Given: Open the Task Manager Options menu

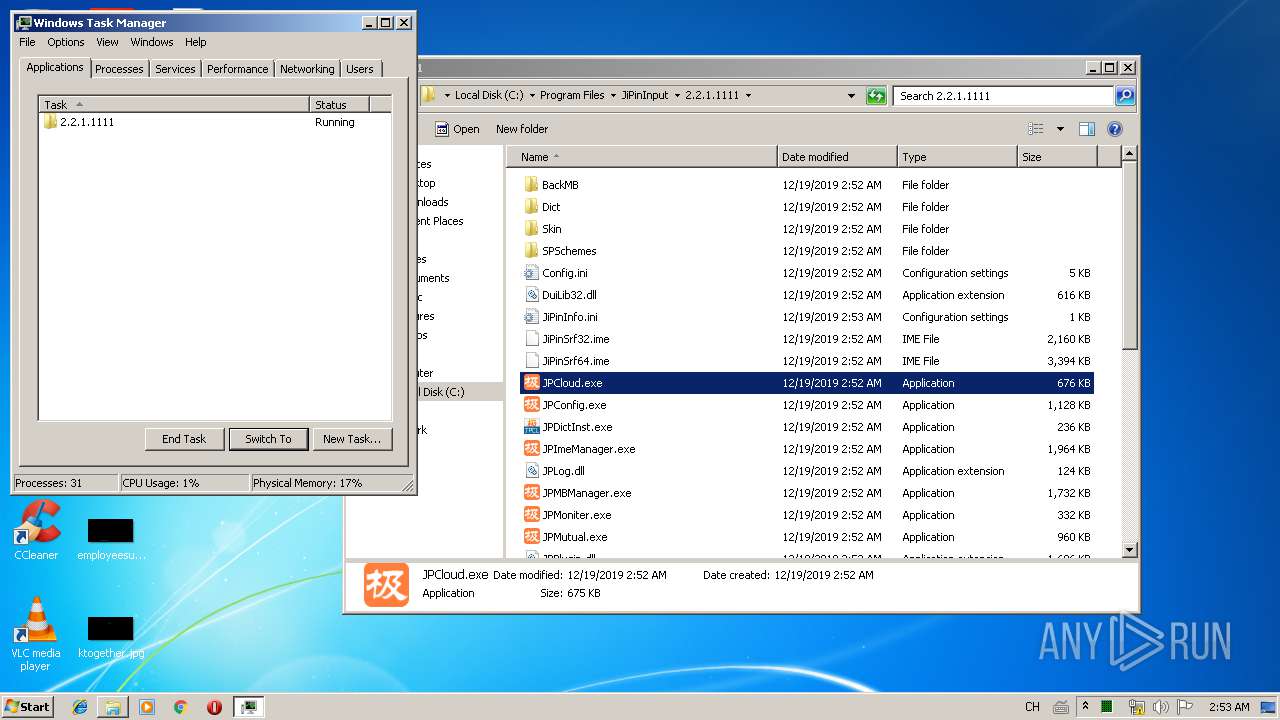Looking at the screenshot, I should point(66,42).
